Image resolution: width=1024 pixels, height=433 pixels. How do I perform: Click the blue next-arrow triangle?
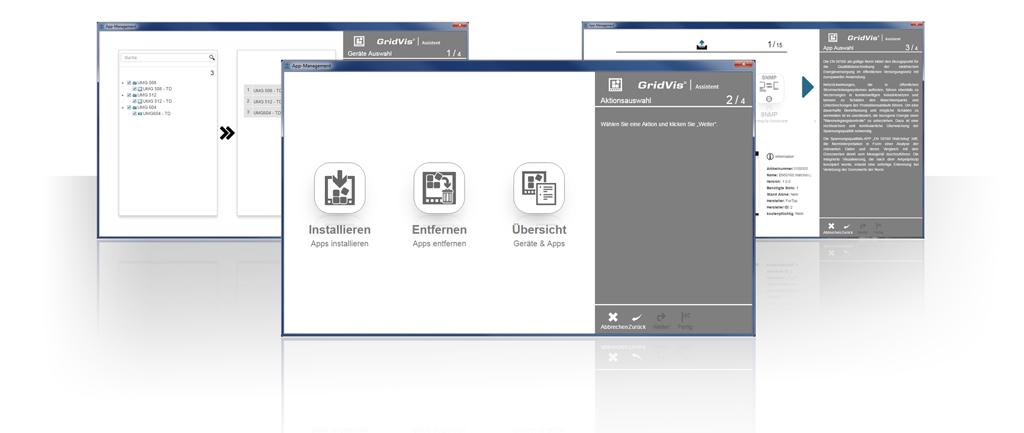[x=807, y=88]
